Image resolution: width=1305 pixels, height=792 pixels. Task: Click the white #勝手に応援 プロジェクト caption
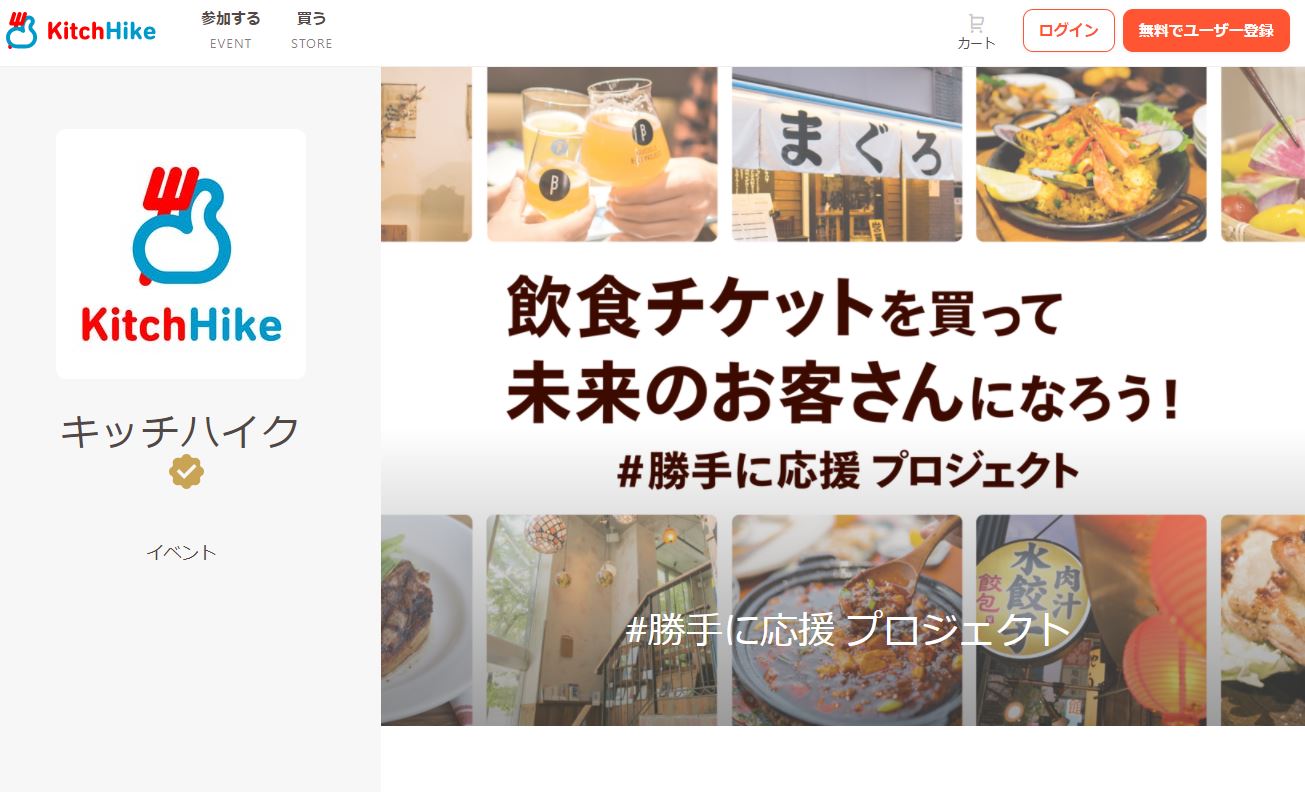(848, 630)
